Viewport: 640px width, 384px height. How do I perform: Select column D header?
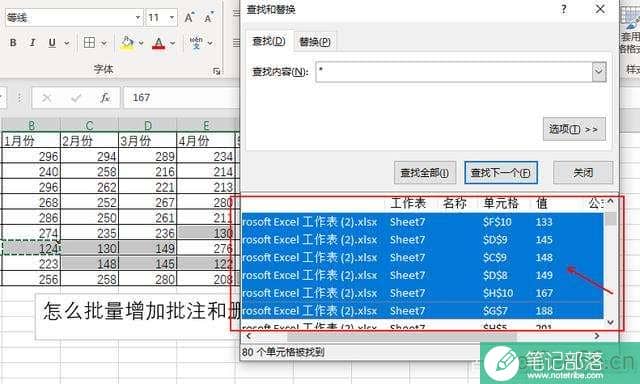148,125
